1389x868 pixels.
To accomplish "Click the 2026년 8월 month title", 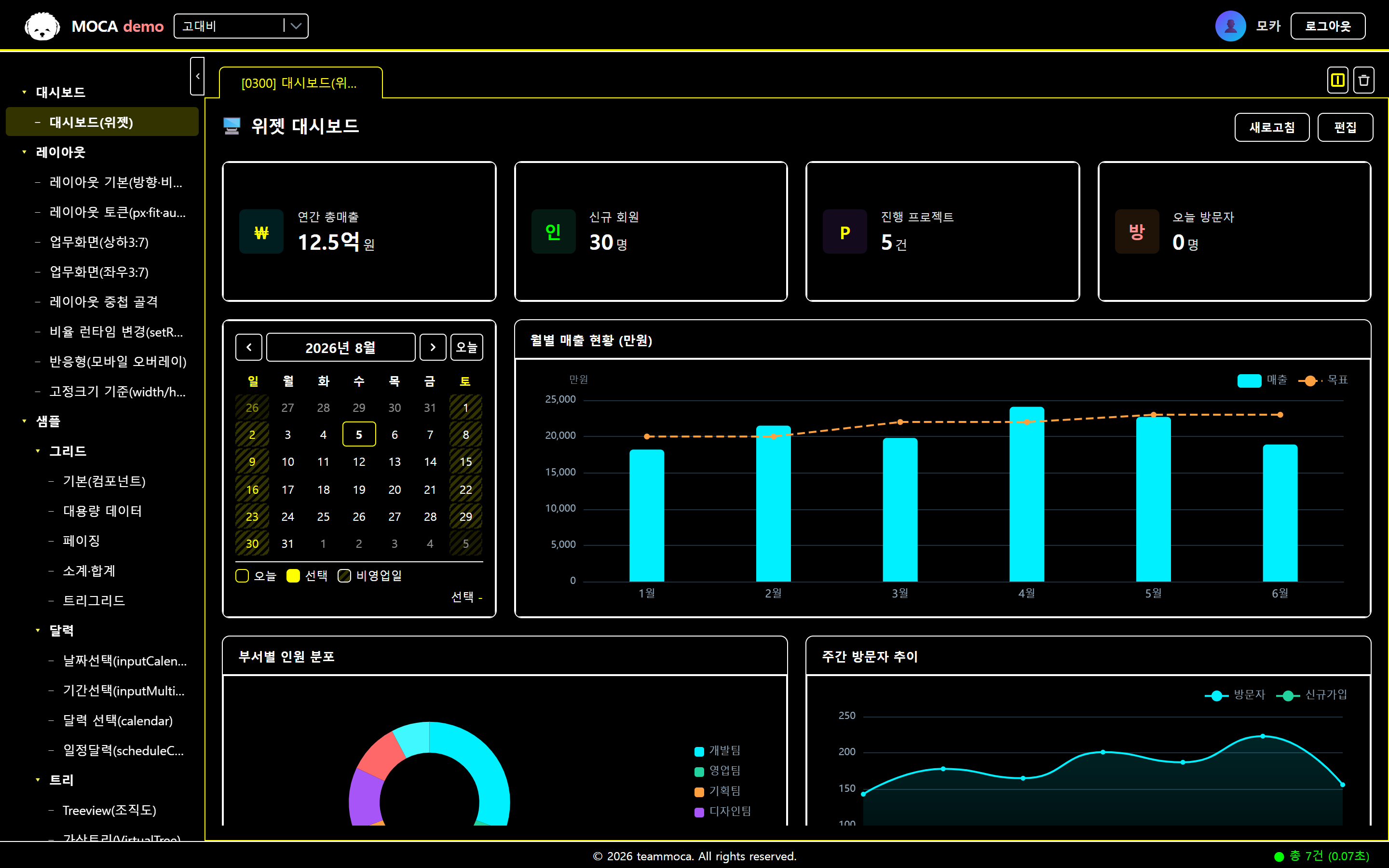I will (x=341, y=347).
